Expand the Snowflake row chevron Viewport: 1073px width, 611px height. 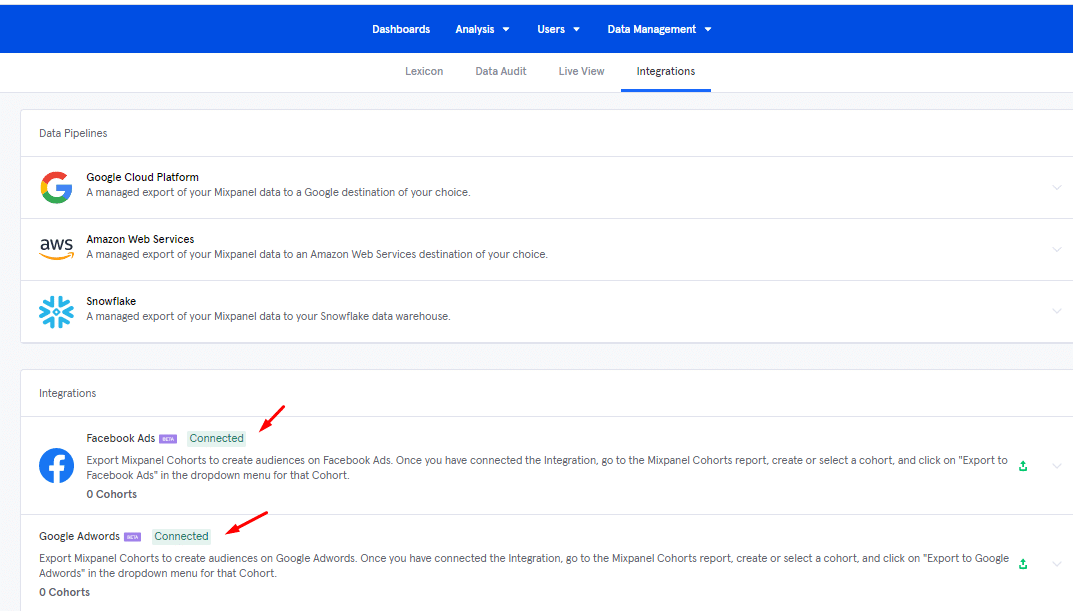[x=1057, y=311]
